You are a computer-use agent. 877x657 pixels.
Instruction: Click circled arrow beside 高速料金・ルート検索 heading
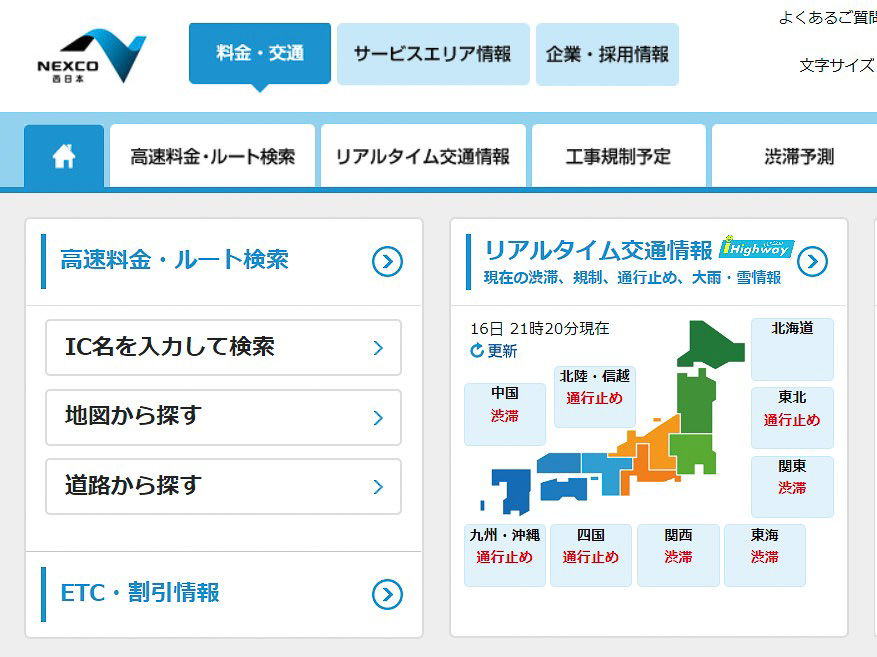[387, 261]
